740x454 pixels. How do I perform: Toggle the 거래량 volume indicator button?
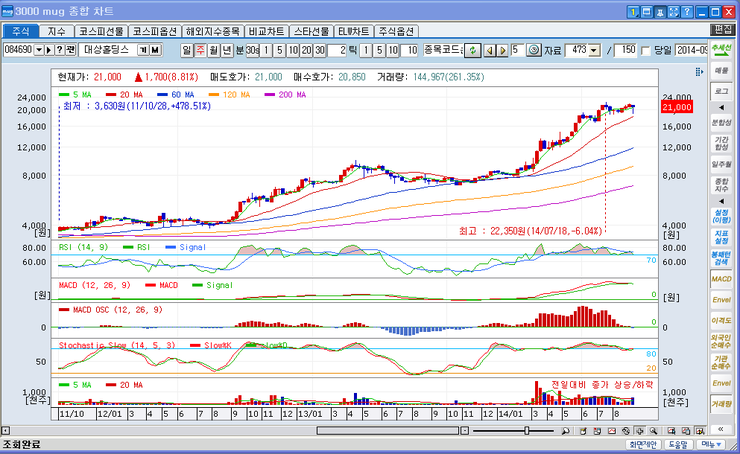point(722,404)
